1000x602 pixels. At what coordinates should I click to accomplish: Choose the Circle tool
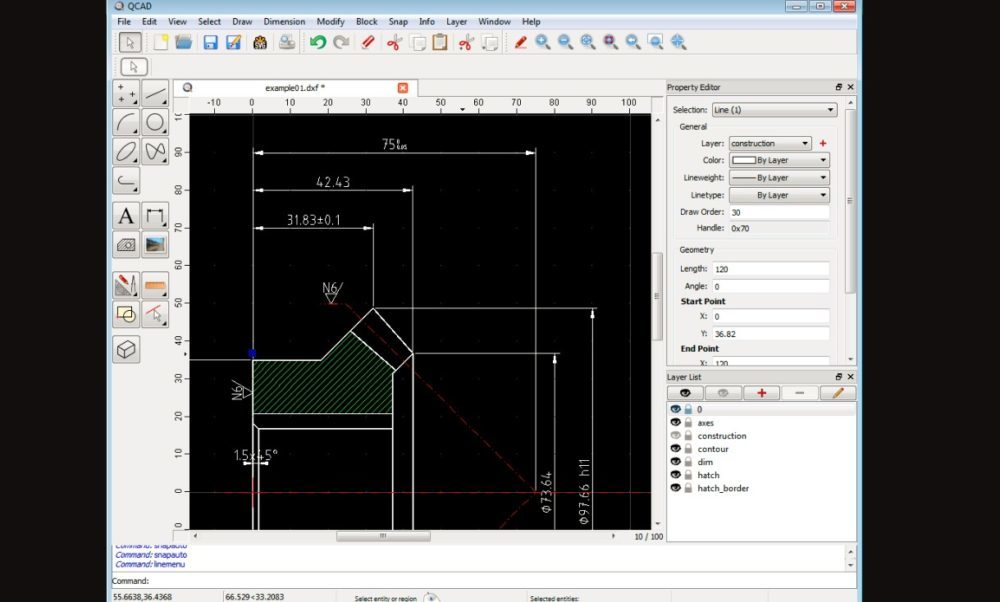(x=155, y=123)
